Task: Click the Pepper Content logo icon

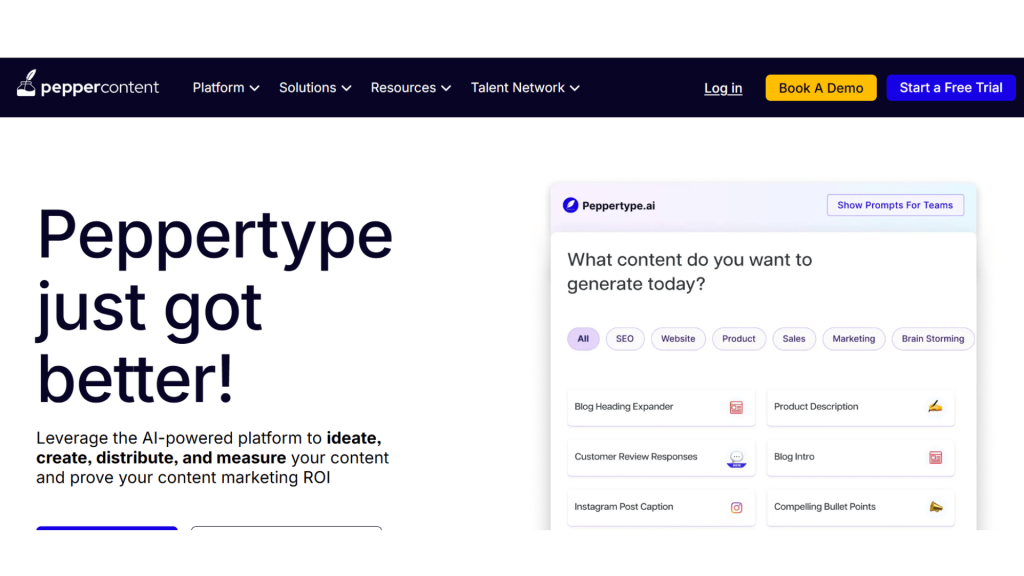Action: coord(26,84)
